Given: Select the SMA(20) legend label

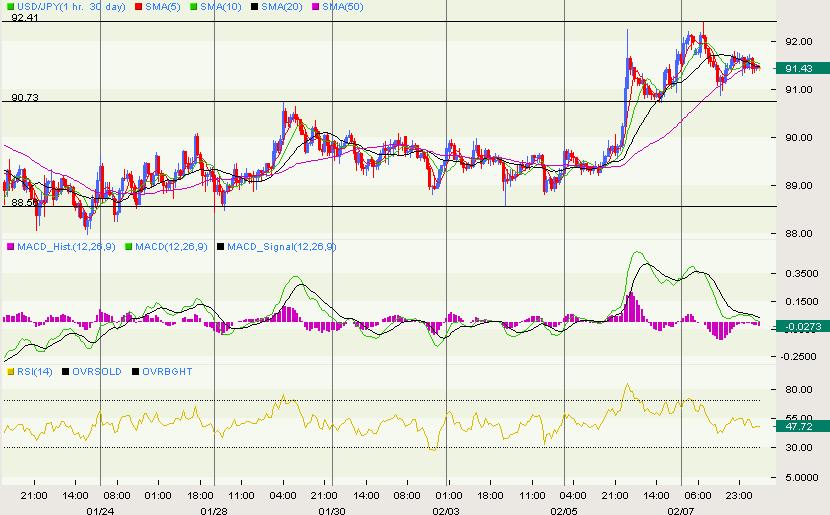Looking at the screenshot, I should (x=282, y=7).
